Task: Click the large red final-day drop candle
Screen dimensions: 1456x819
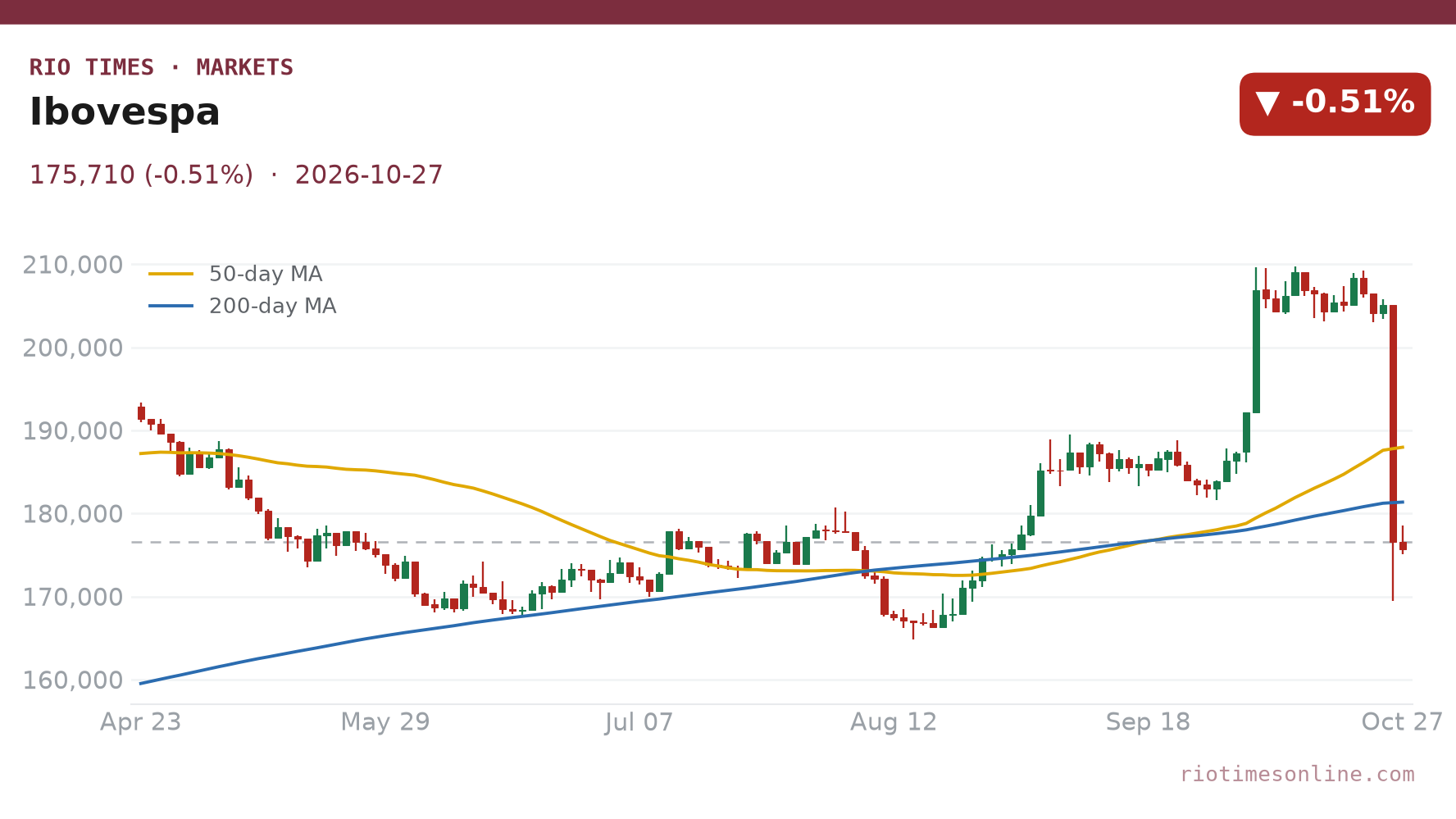Action: [x=1393, y=424]
